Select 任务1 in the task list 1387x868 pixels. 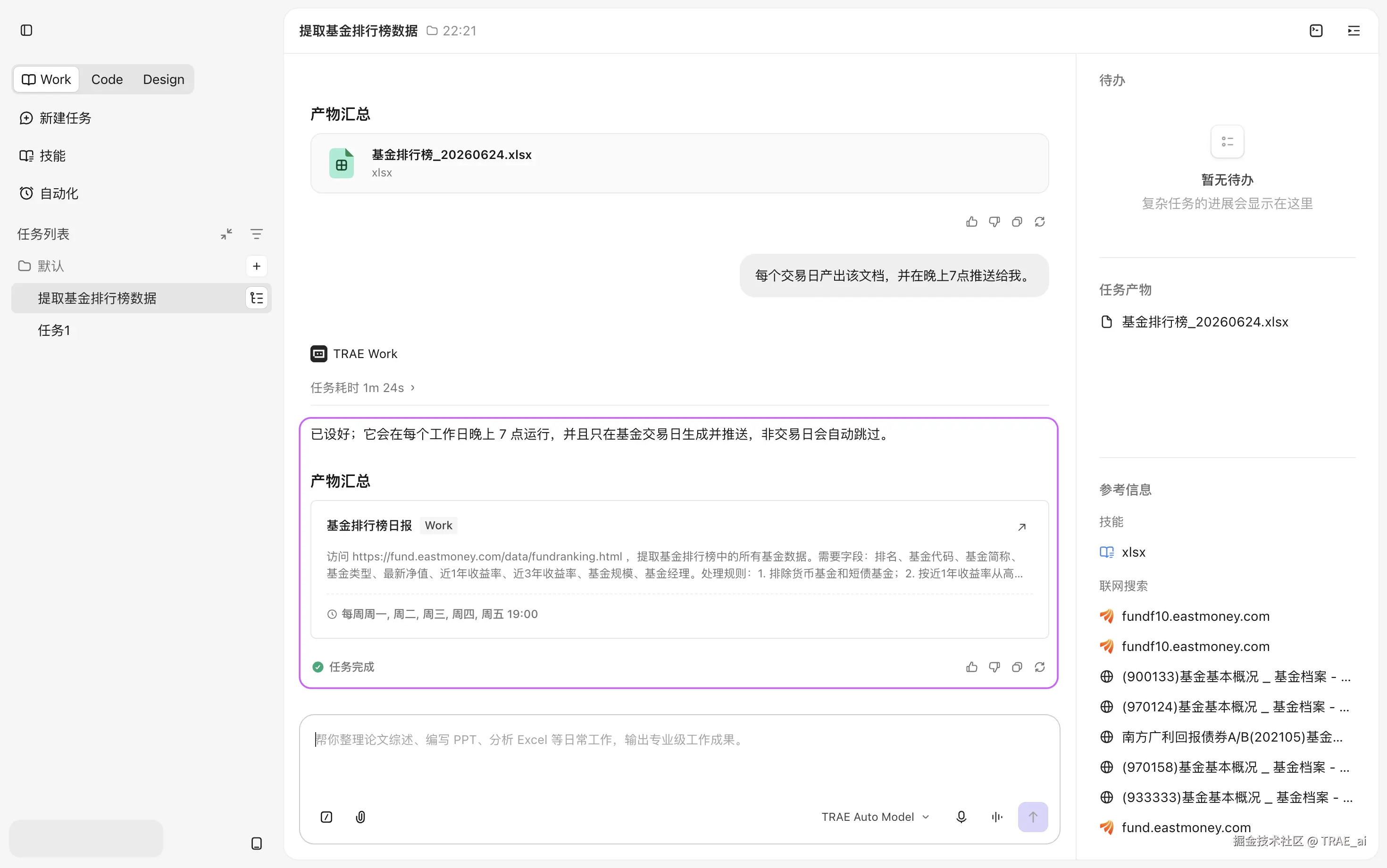pos(141,330)
